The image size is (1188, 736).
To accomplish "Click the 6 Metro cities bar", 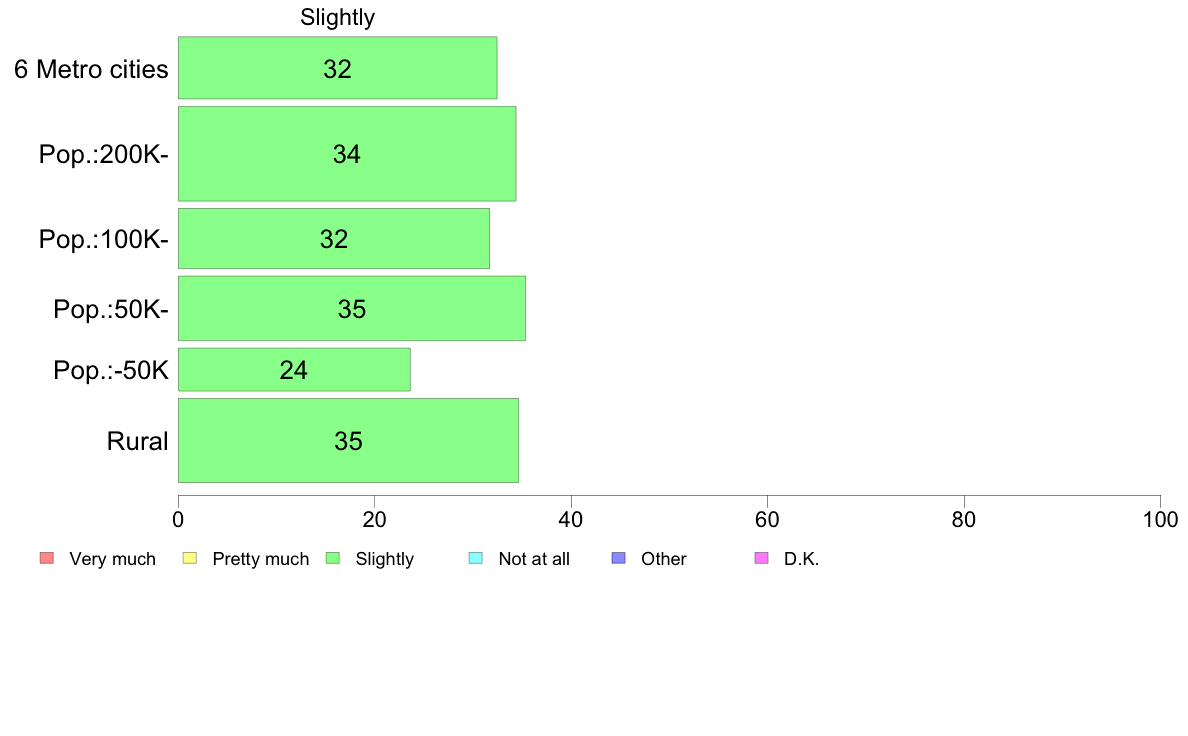I will click(337, 68).
